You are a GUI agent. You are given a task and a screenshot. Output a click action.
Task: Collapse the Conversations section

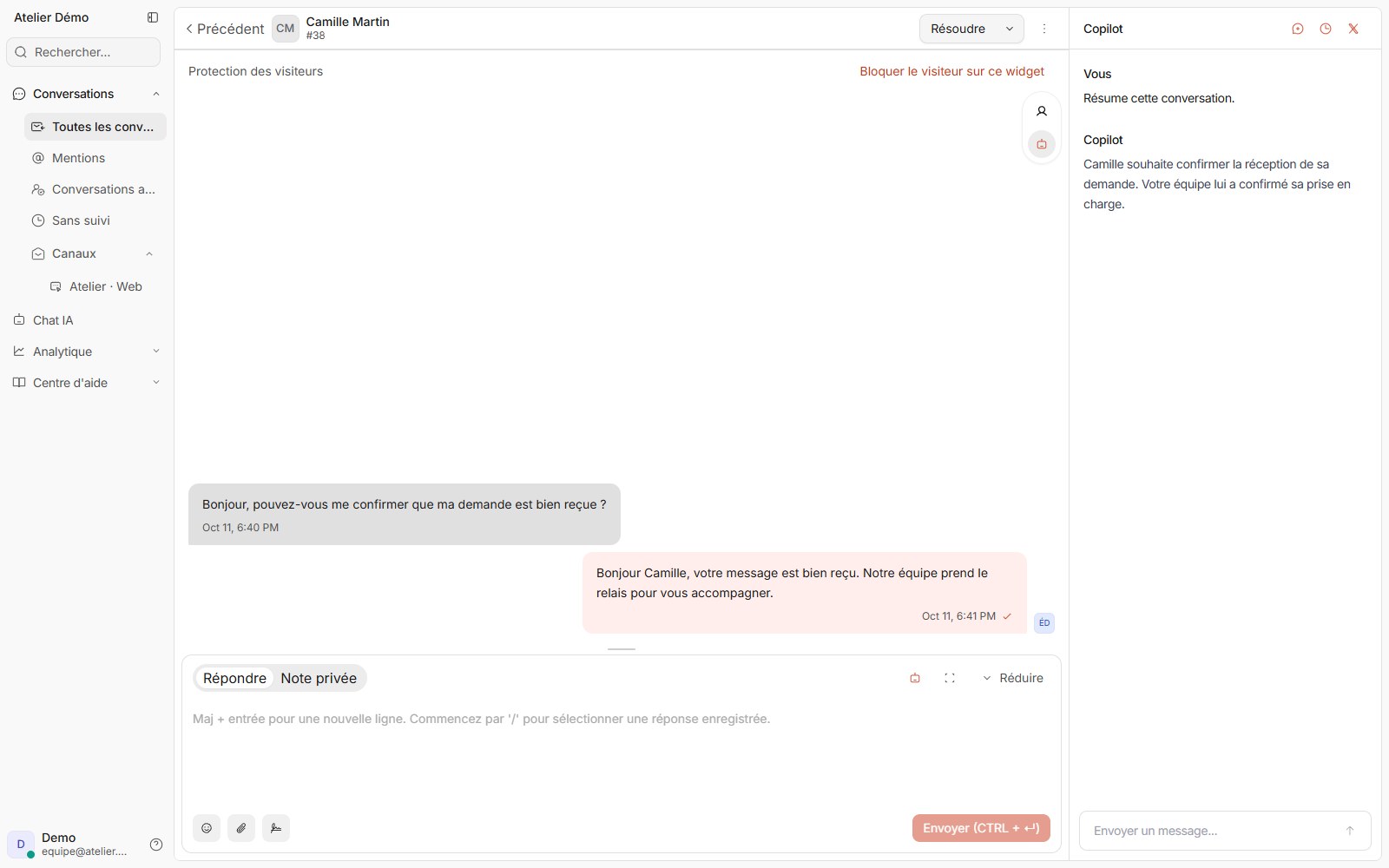pyautogui.click(x=156, y=94)
